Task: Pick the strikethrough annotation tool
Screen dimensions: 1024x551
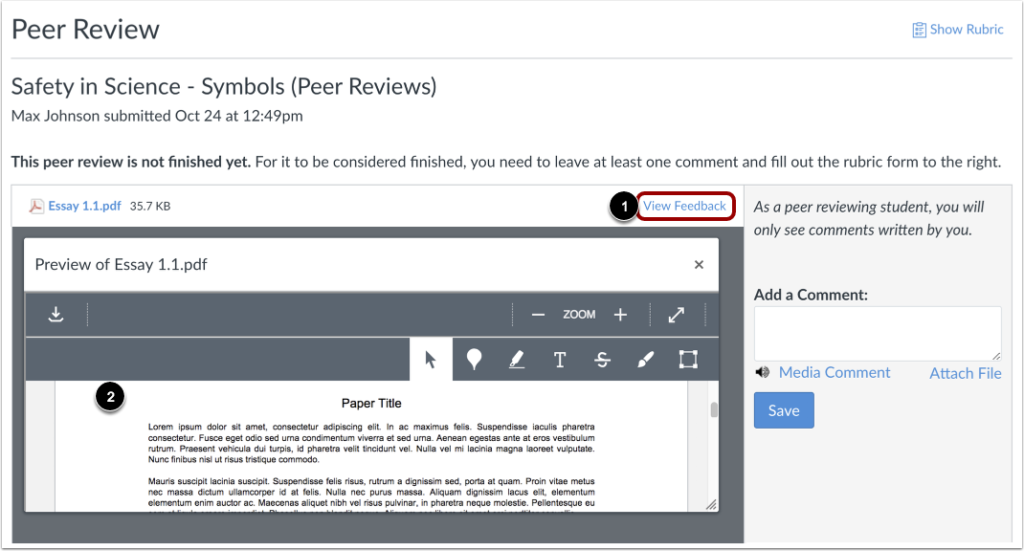Action: coord(602,360)
